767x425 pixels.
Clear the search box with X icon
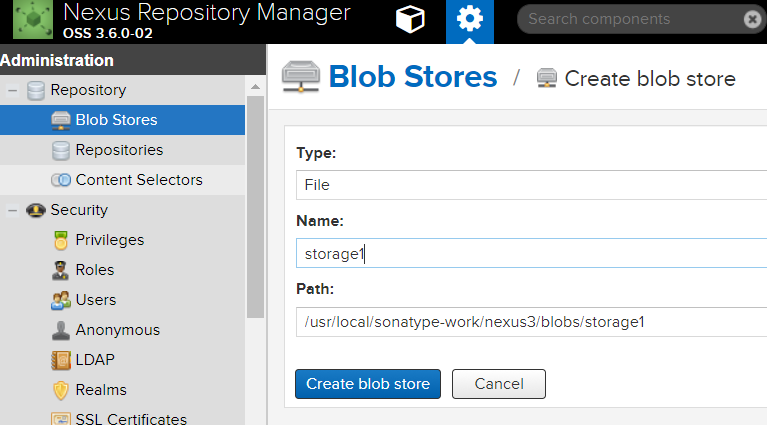click(x=752, y=19)
